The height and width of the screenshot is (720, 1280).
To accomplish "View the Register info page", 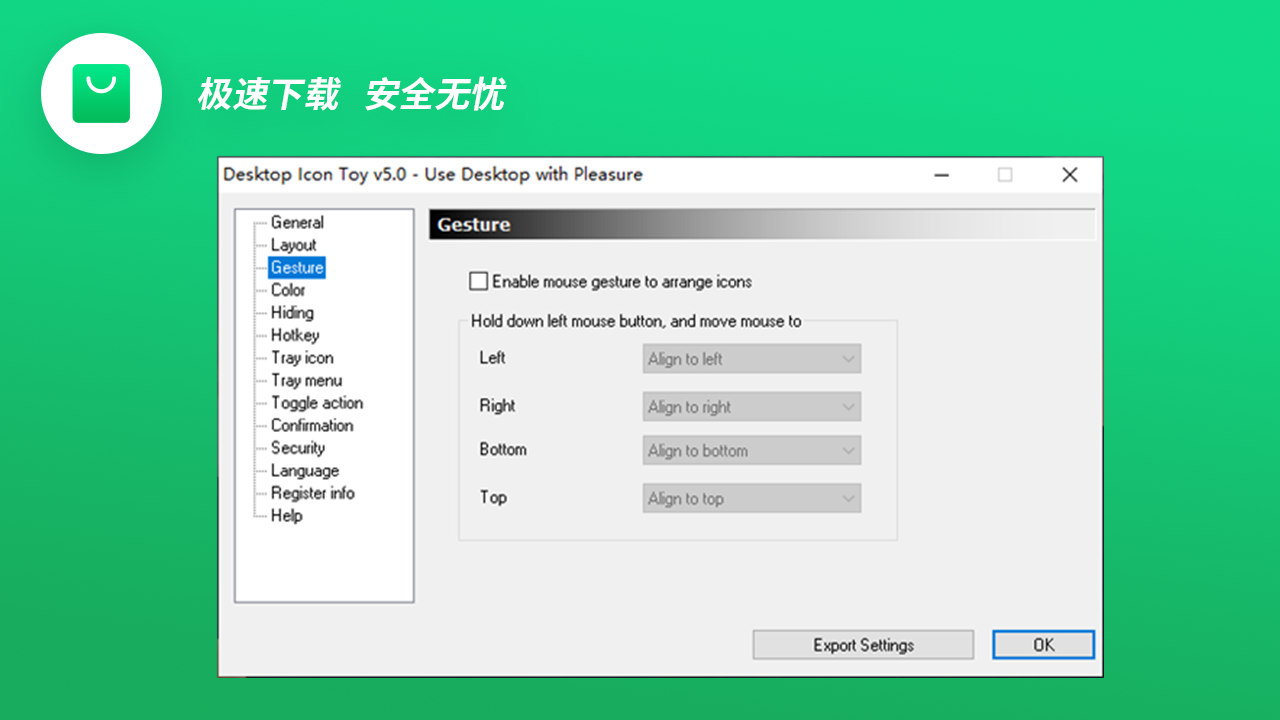I will click(311, 492).
